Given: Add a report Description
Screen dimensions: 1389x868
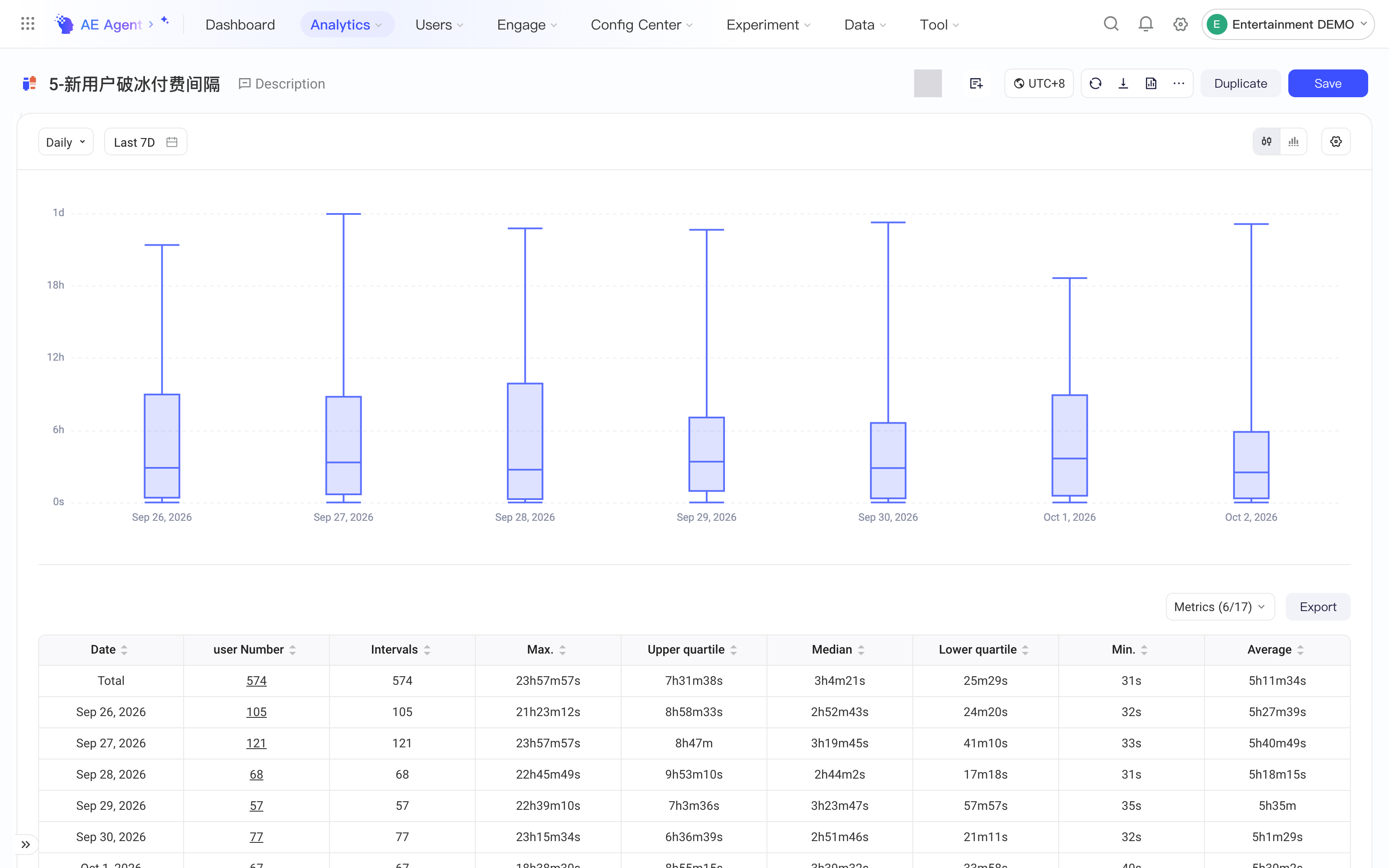Looking at the screenshot, I should pos(282,84).
